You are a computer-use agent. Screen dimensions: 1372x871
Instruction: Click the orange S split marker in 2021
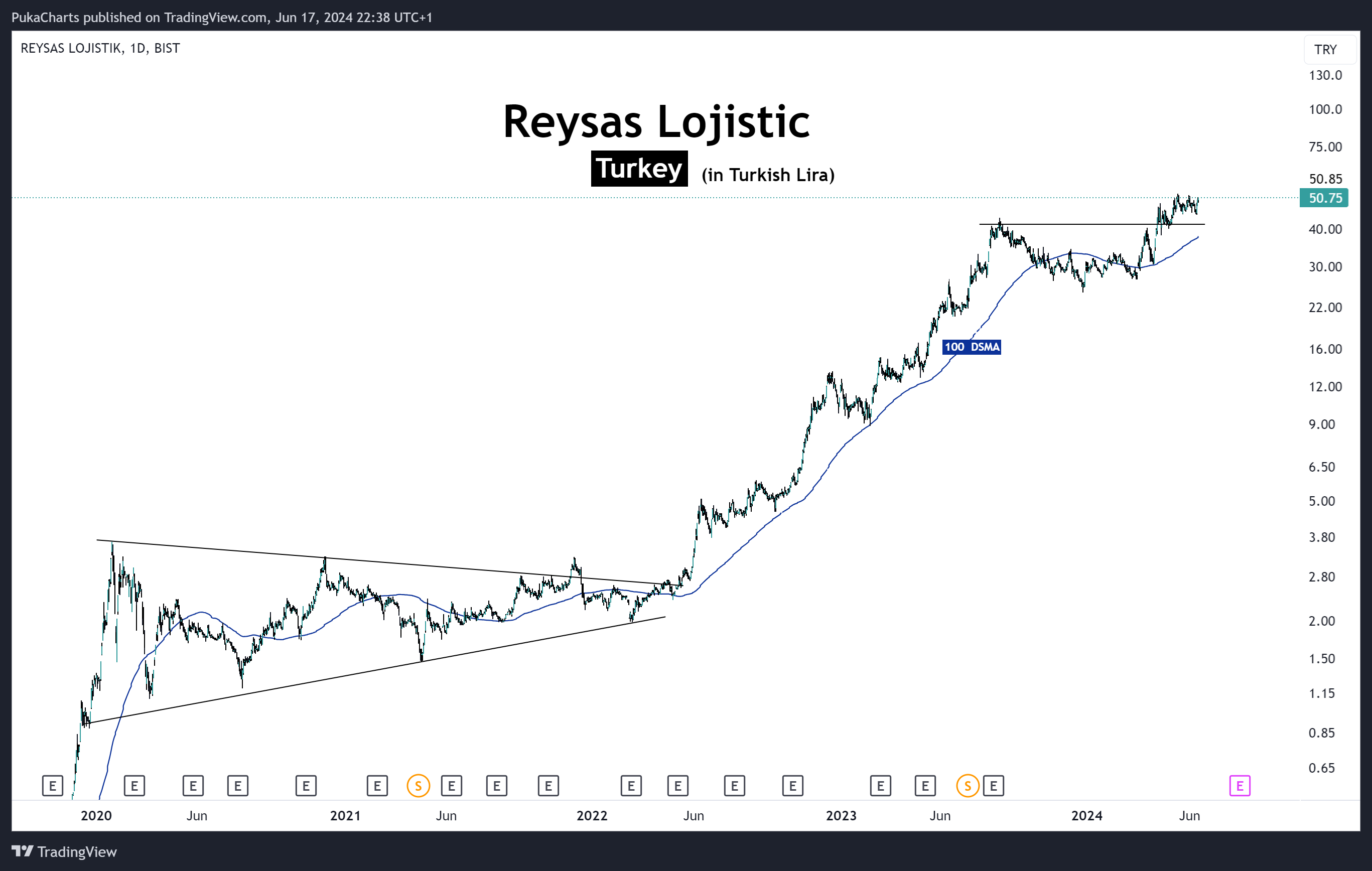pyautogui.click(x=418, y=786)
